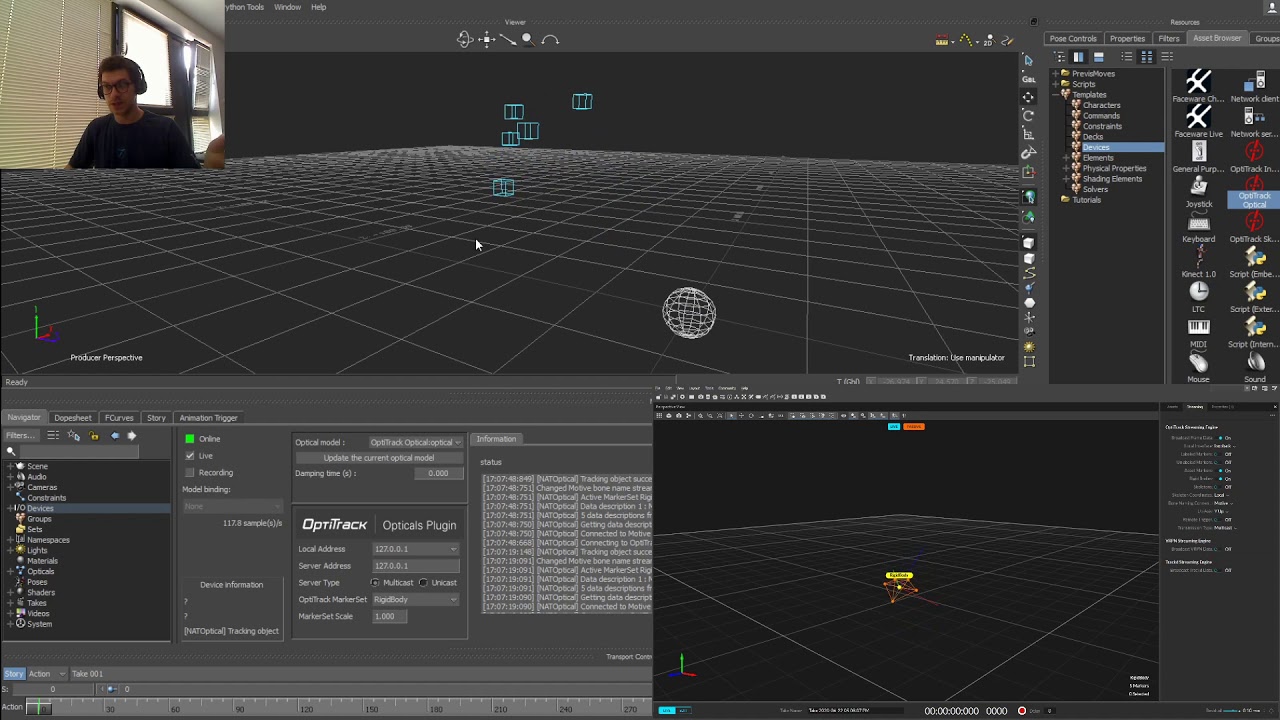The width and height of the screenshot is (1280, 720).
Task: Uncheck the Live checkbox
Action: click(190, 456)
